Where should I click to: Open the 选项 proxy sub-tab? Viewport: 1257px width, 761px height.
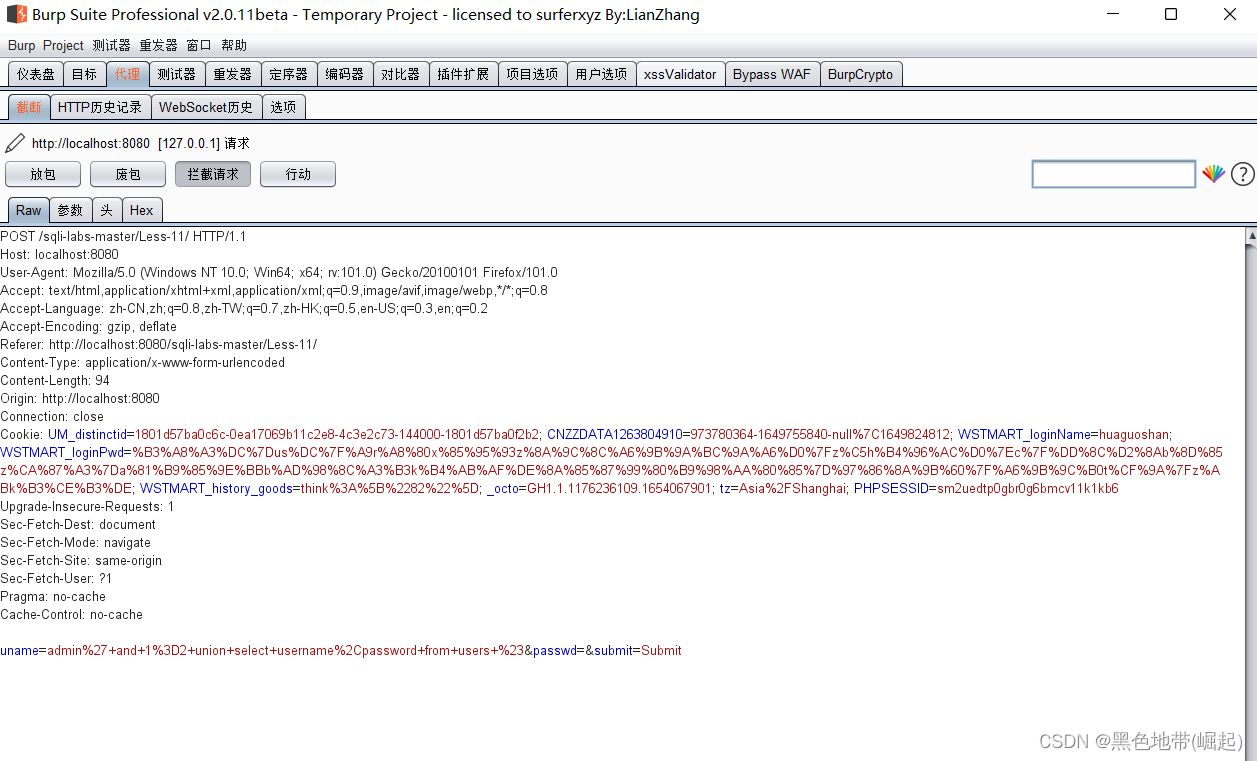(x=283, y=107)
